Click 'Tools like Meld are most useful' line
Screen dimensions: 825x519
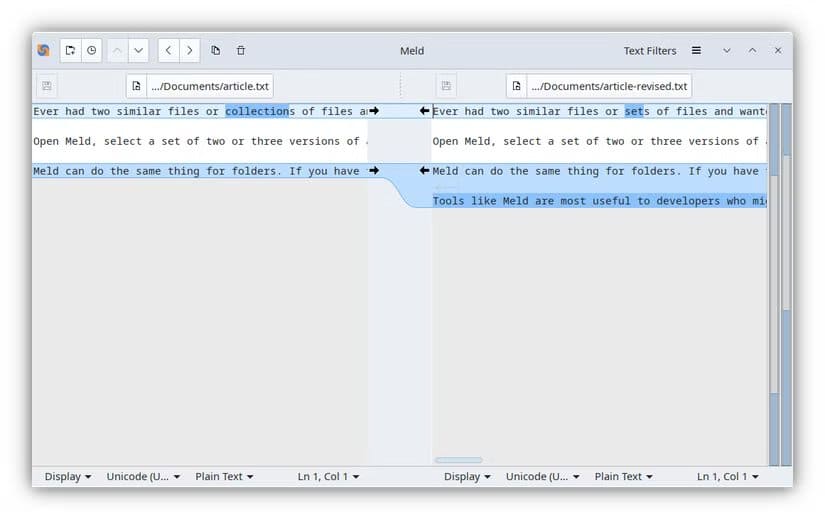(x=599, y=201)
